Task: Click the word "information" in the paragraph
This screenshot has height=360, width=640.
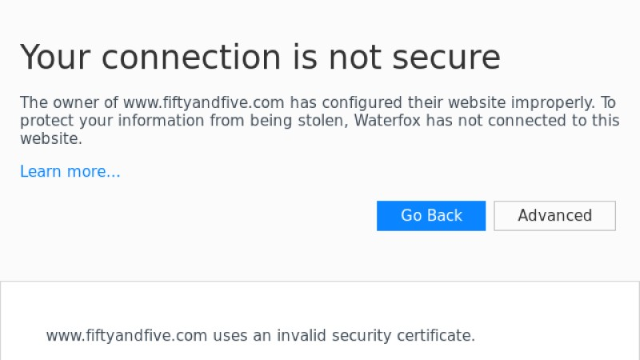Action: click(161, 120)
